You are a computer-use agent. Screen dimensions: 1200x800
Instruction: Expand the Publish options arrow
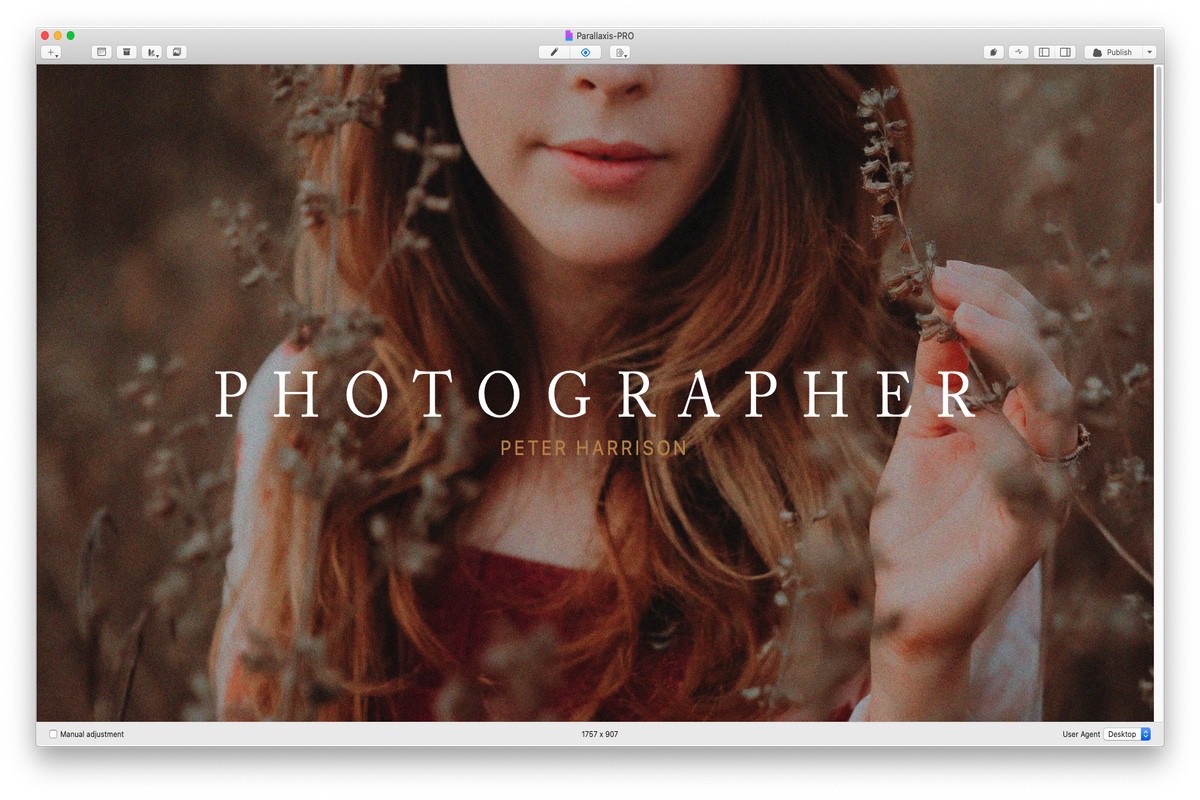click(x=1150, y=52)
